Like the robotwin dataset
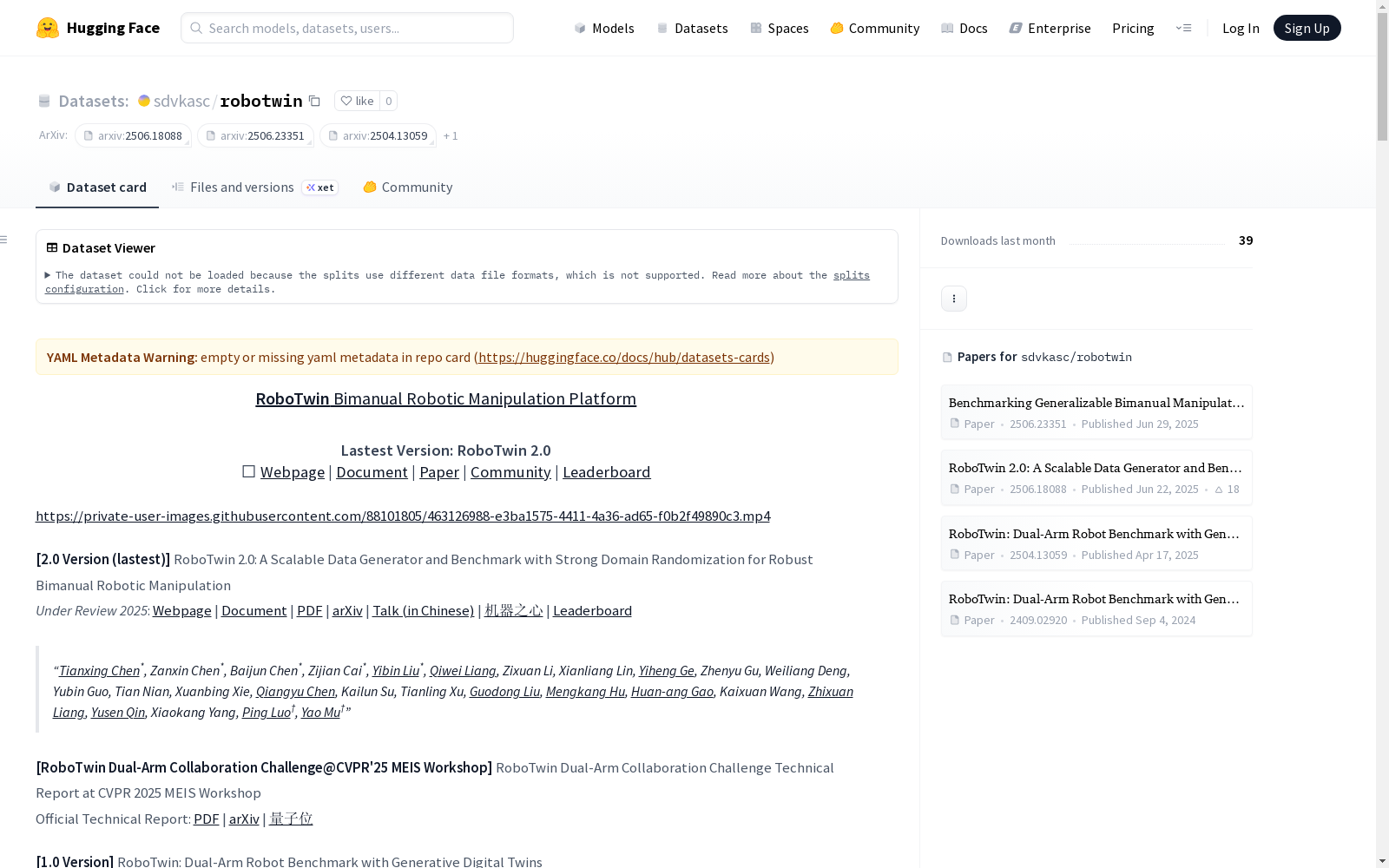 [357, 101]
